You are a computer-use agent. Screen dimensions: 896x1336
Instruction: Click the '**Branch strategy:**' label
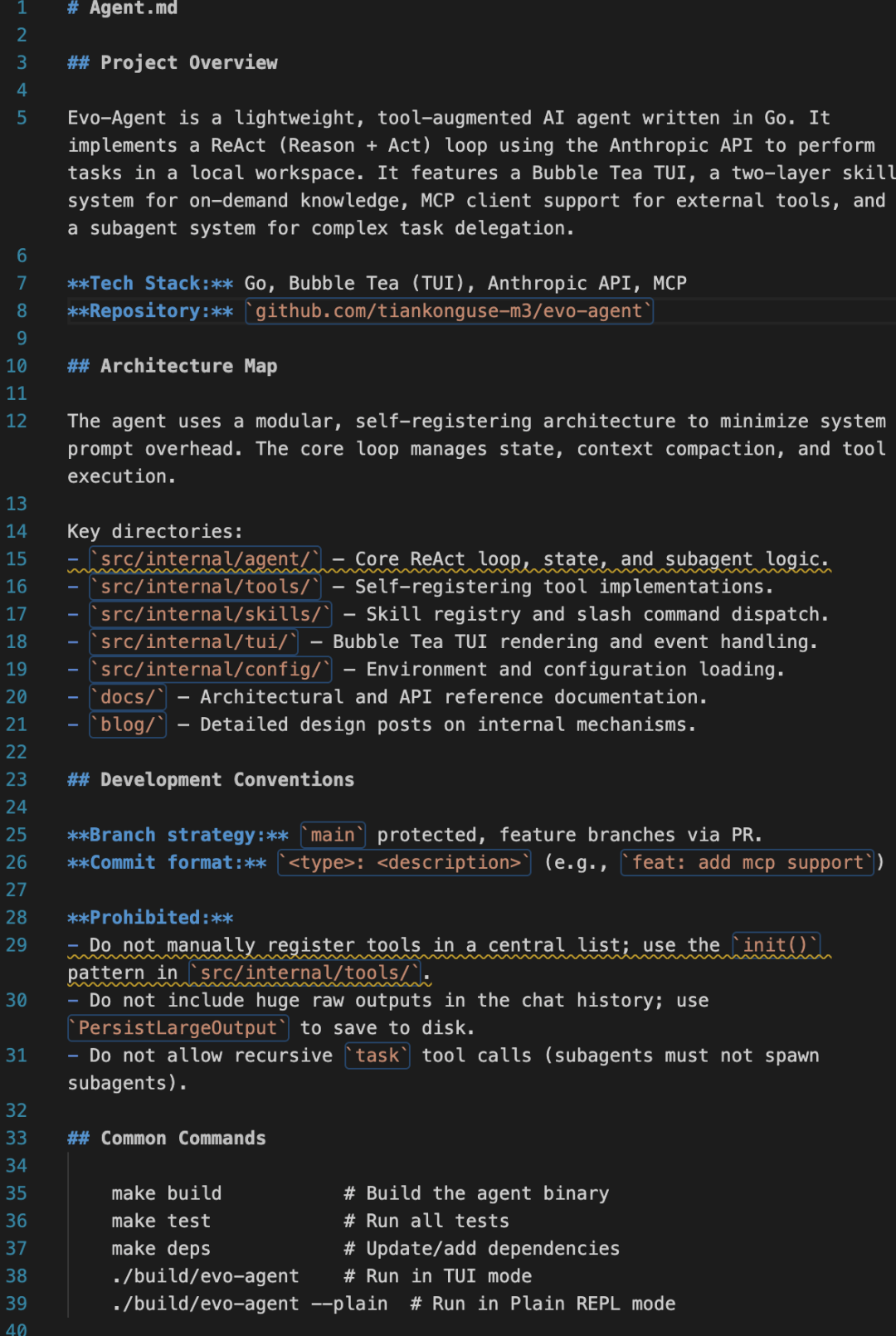(178, 835)
